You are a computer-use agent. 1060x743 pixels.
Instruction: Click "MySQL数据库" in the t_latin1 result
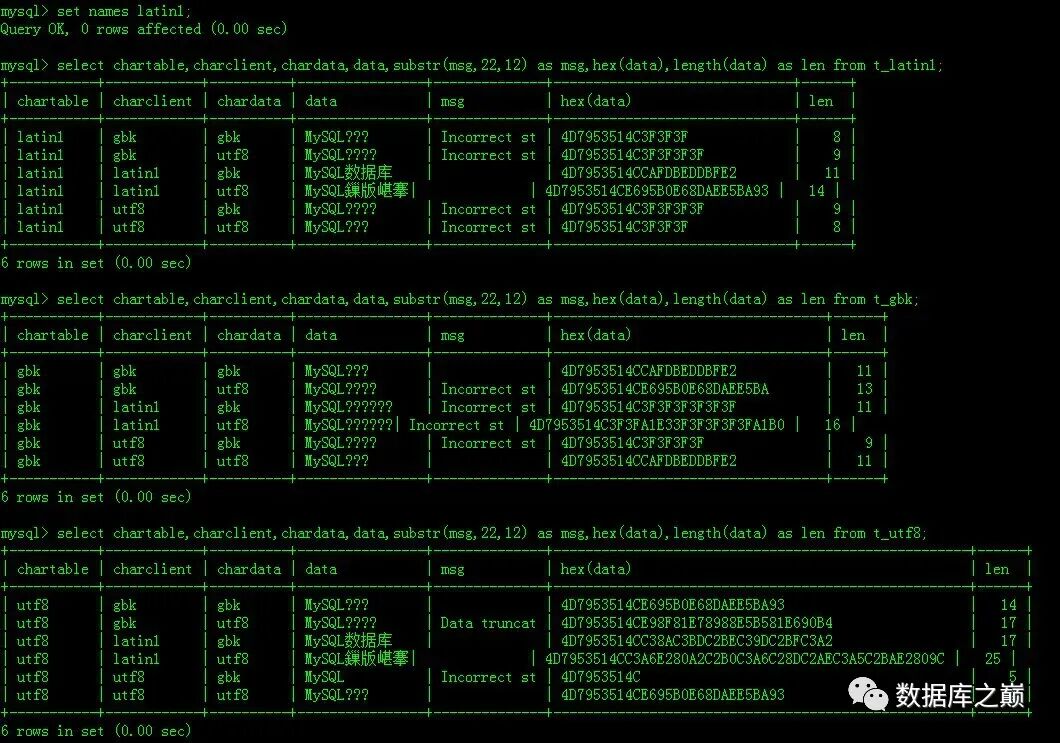[348, 173]
